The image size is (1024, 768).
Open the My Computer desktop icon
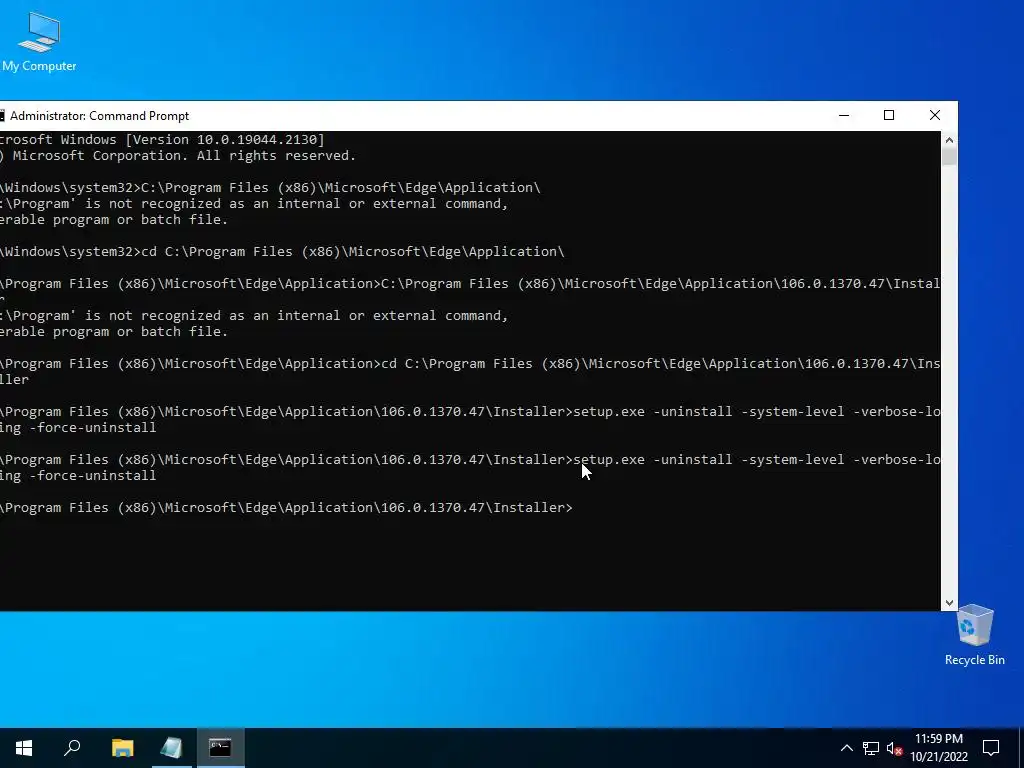(39, 42)
